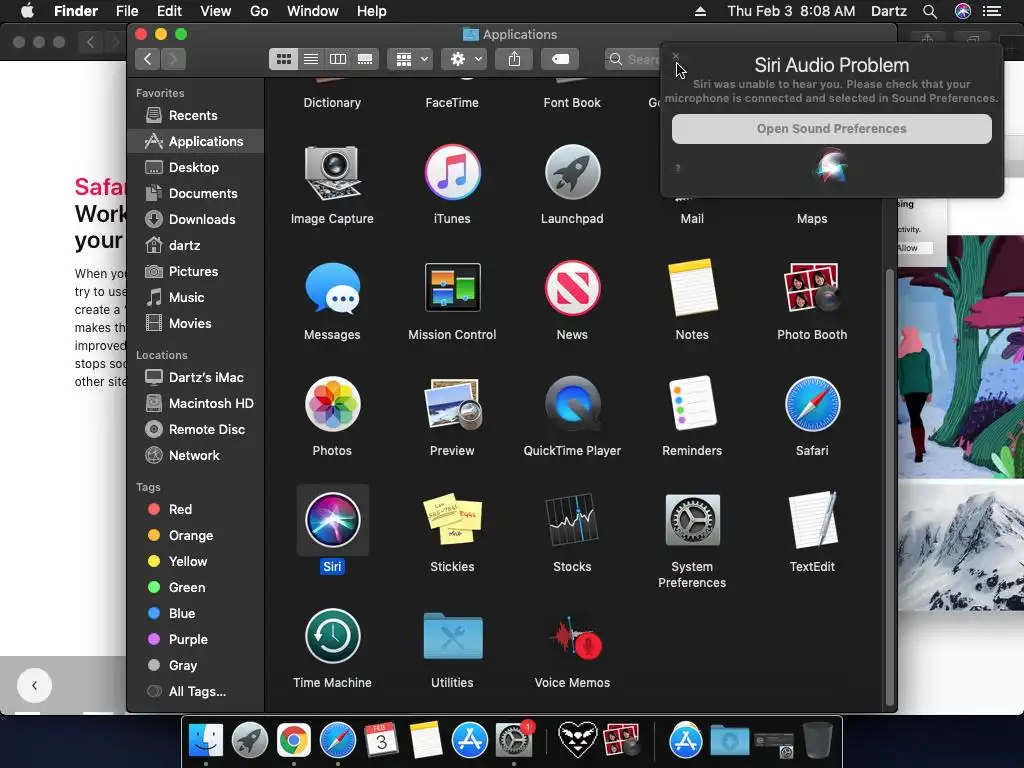Open Spotlight search in menu bar

tap(930, 11)
